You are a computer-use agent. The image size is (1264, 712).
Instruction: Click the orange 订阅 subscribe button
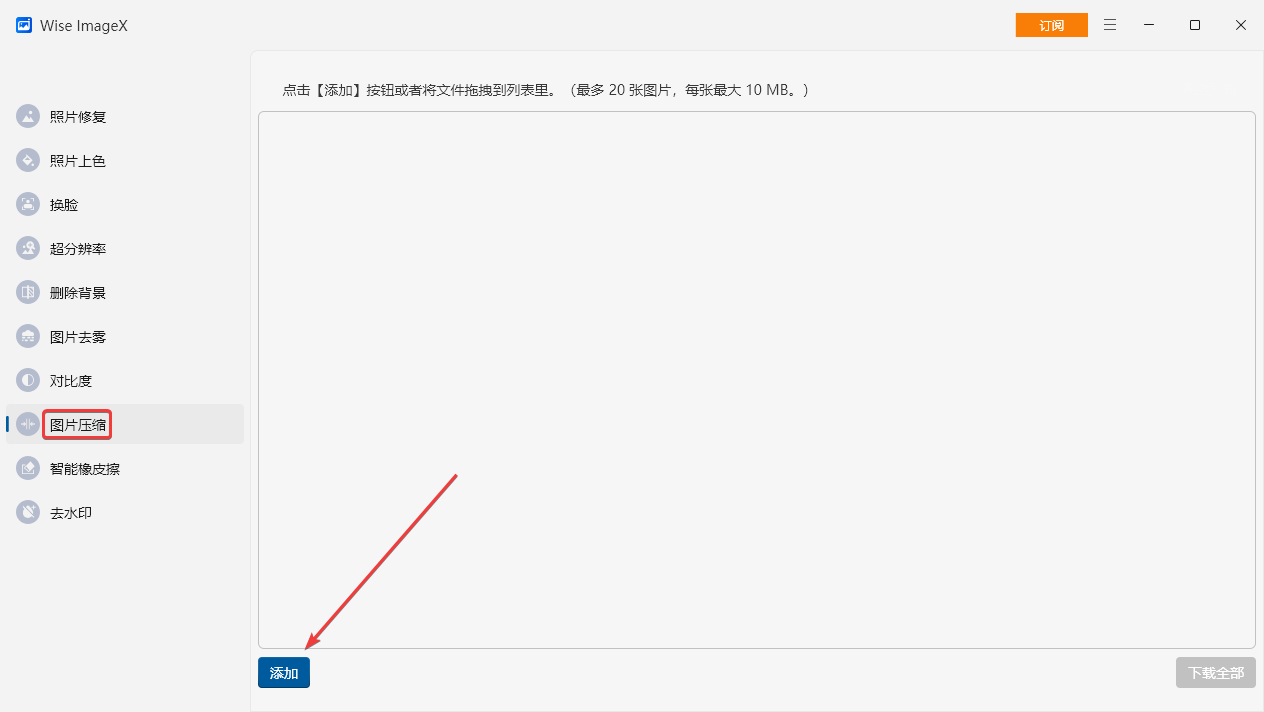tap(1051, 24)
